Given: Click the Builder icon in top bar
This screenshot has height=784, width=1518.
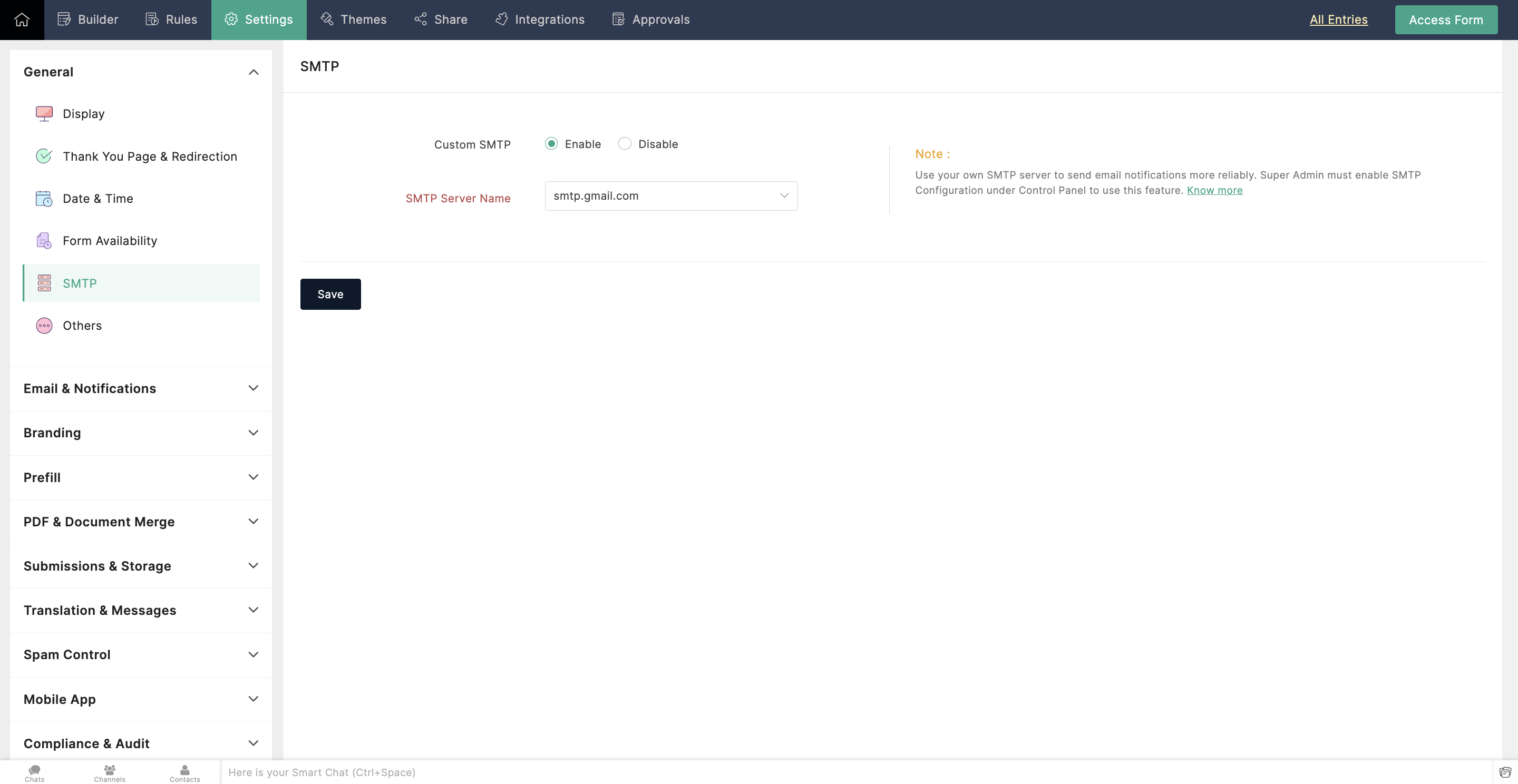Looking at the screenshot, I should click(64, 19).
